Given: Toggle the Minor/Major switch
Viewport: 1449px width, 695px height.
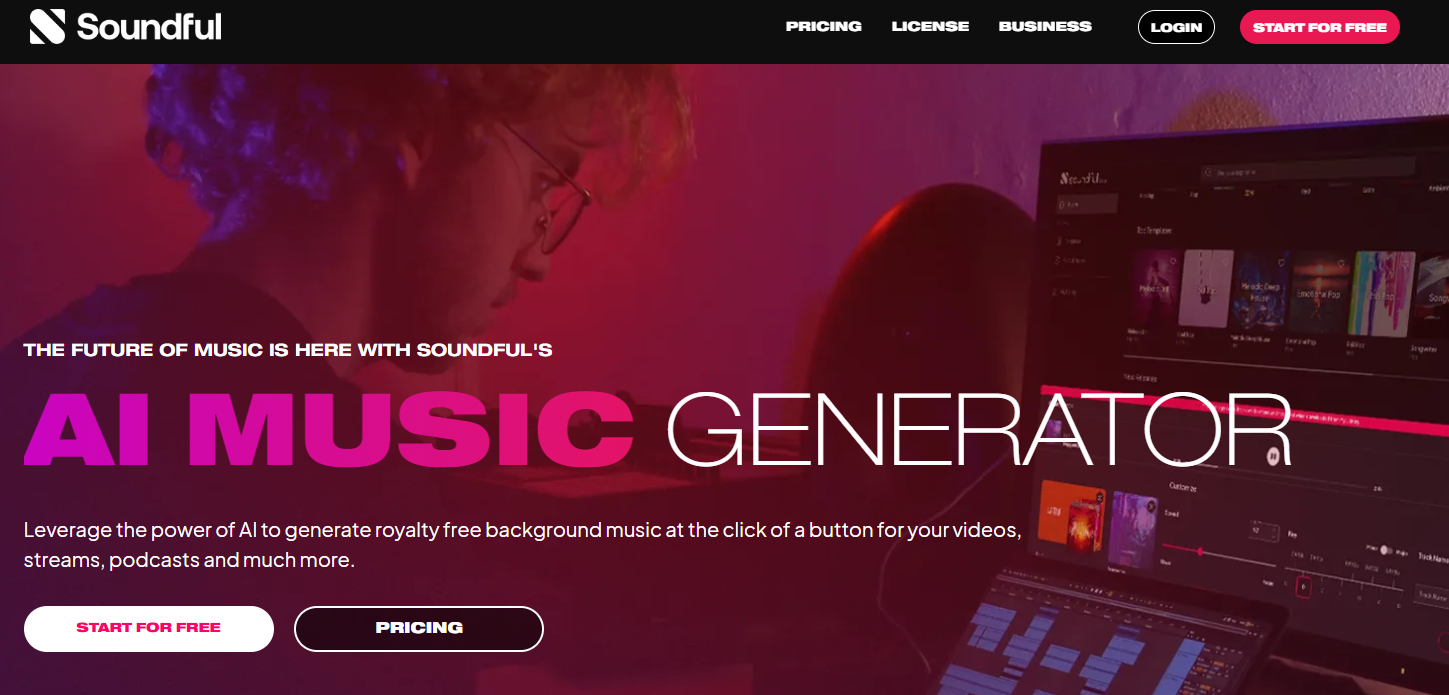Looking at the screenshot, I should click(1386, 550).
